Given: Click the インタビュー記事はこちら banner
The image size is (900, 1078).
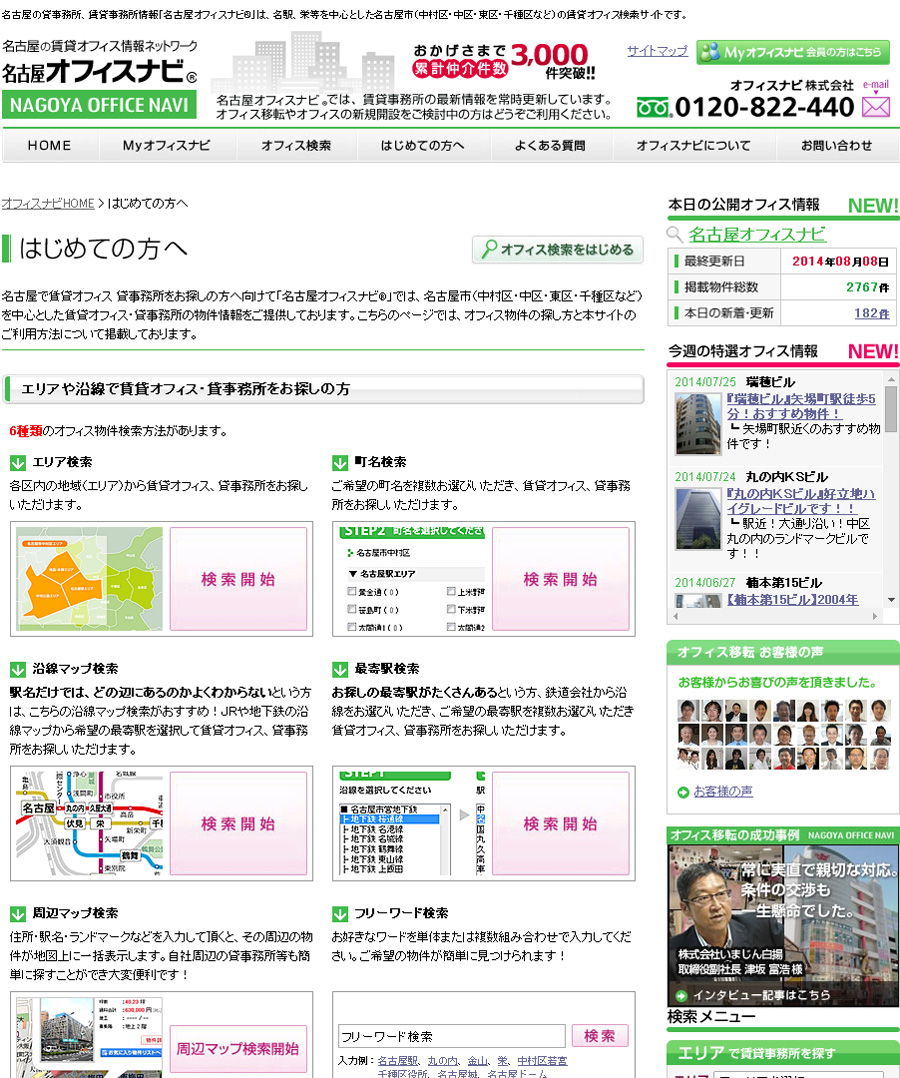Looking at the screenshot, I should 783,918.
